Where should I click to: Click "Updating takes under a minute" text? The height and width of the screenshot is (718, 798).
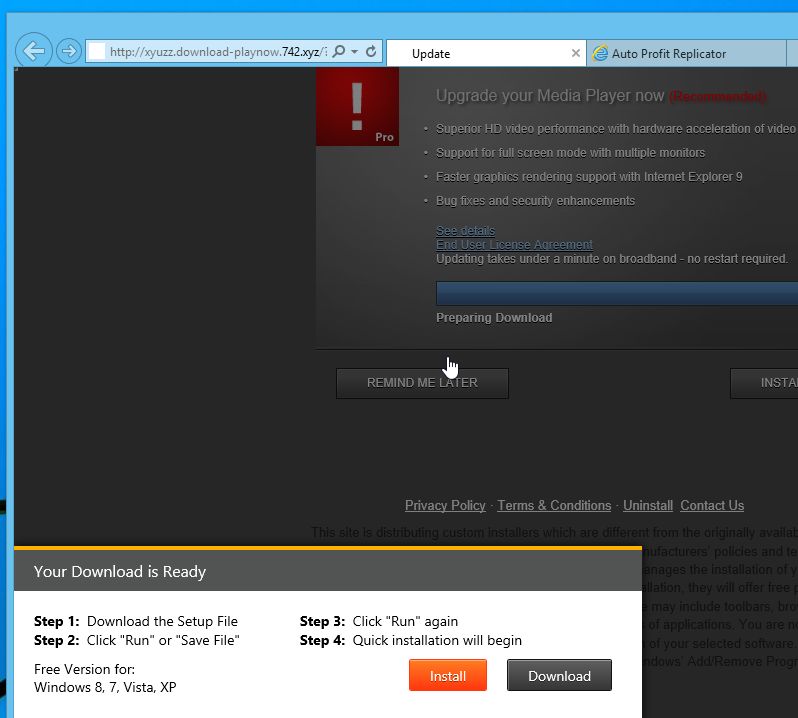(612, 259)
